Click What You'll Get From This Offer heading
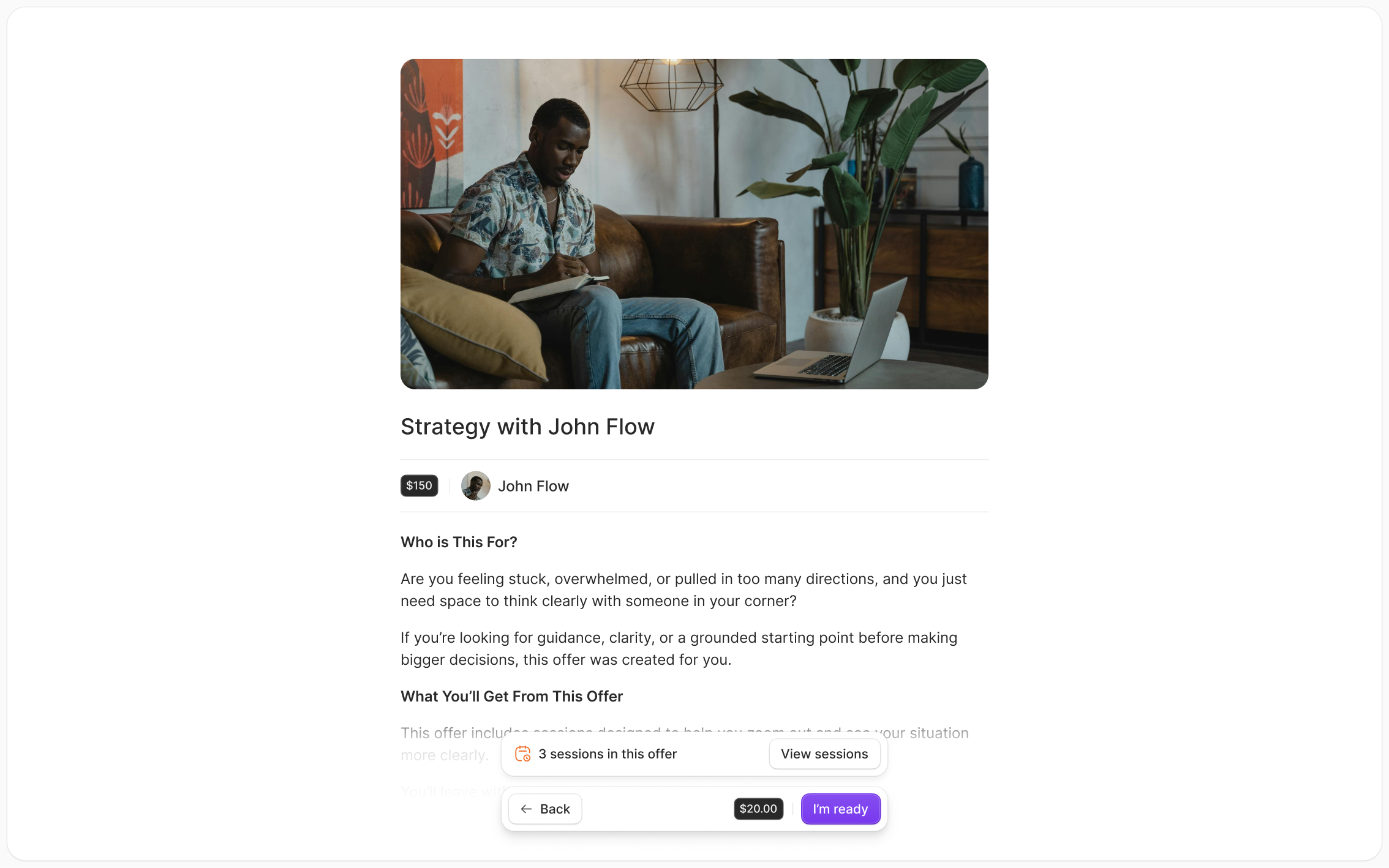Viewport: 1389px width, 868px height. (x=511, y=697)
